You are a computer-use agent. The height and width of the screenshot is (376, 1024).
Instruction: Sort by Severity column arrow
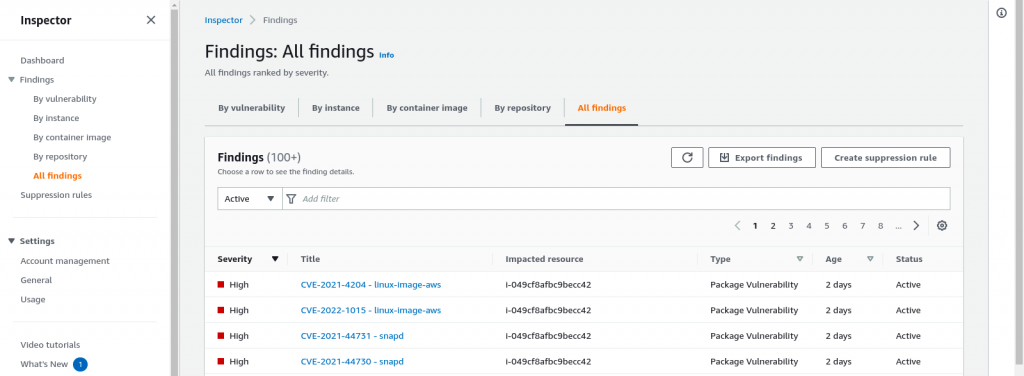pos(275,259)
